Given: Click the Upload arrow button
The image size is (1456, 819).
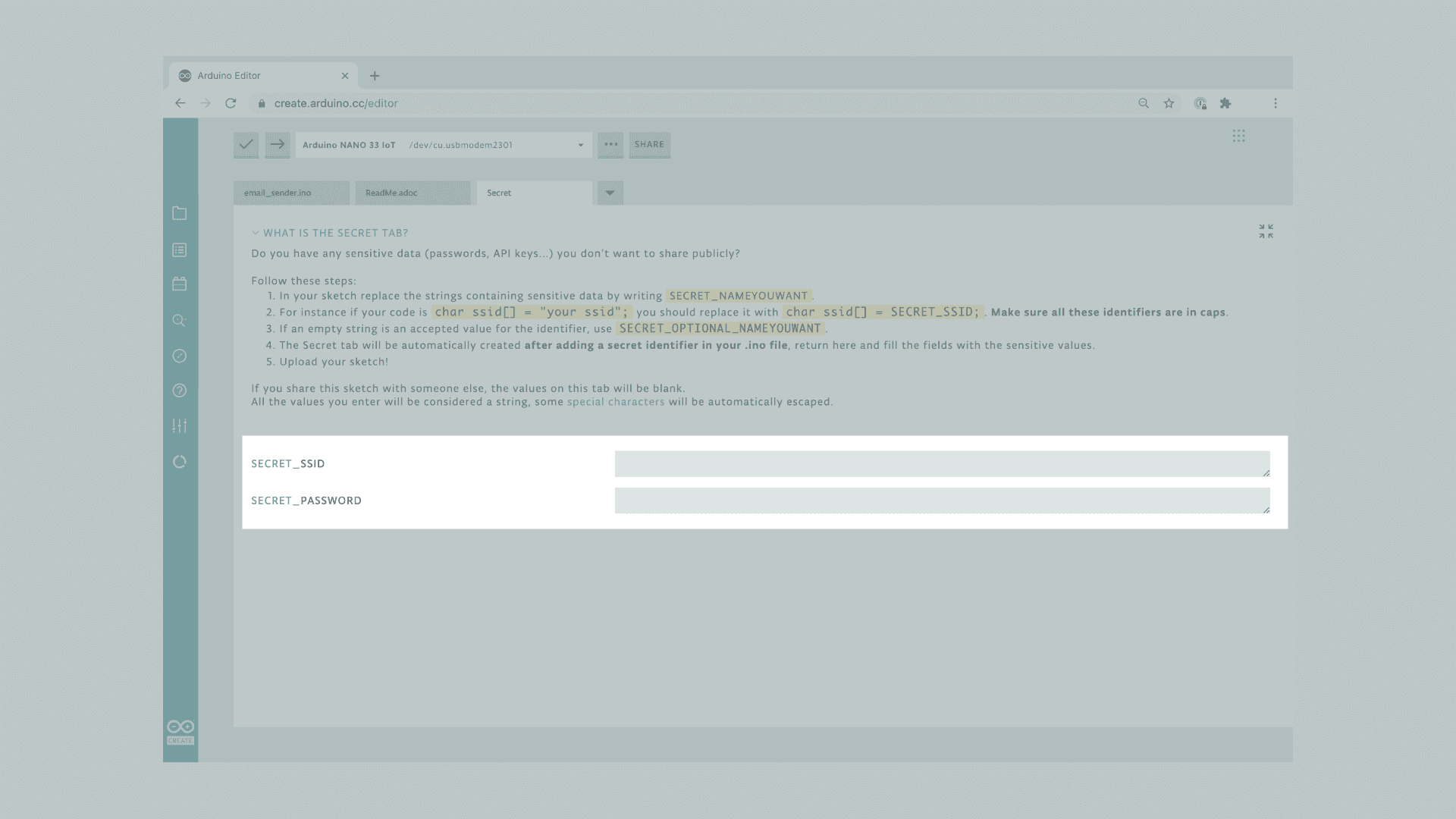Looking at the screenshot, I should pos(278,144).
